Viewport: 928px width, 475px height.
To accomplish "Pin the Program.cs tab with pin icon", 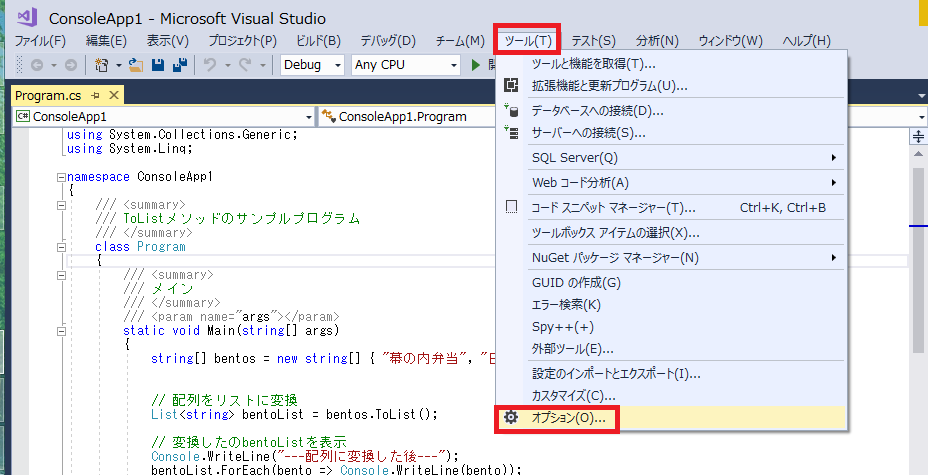I will (95, 95).
